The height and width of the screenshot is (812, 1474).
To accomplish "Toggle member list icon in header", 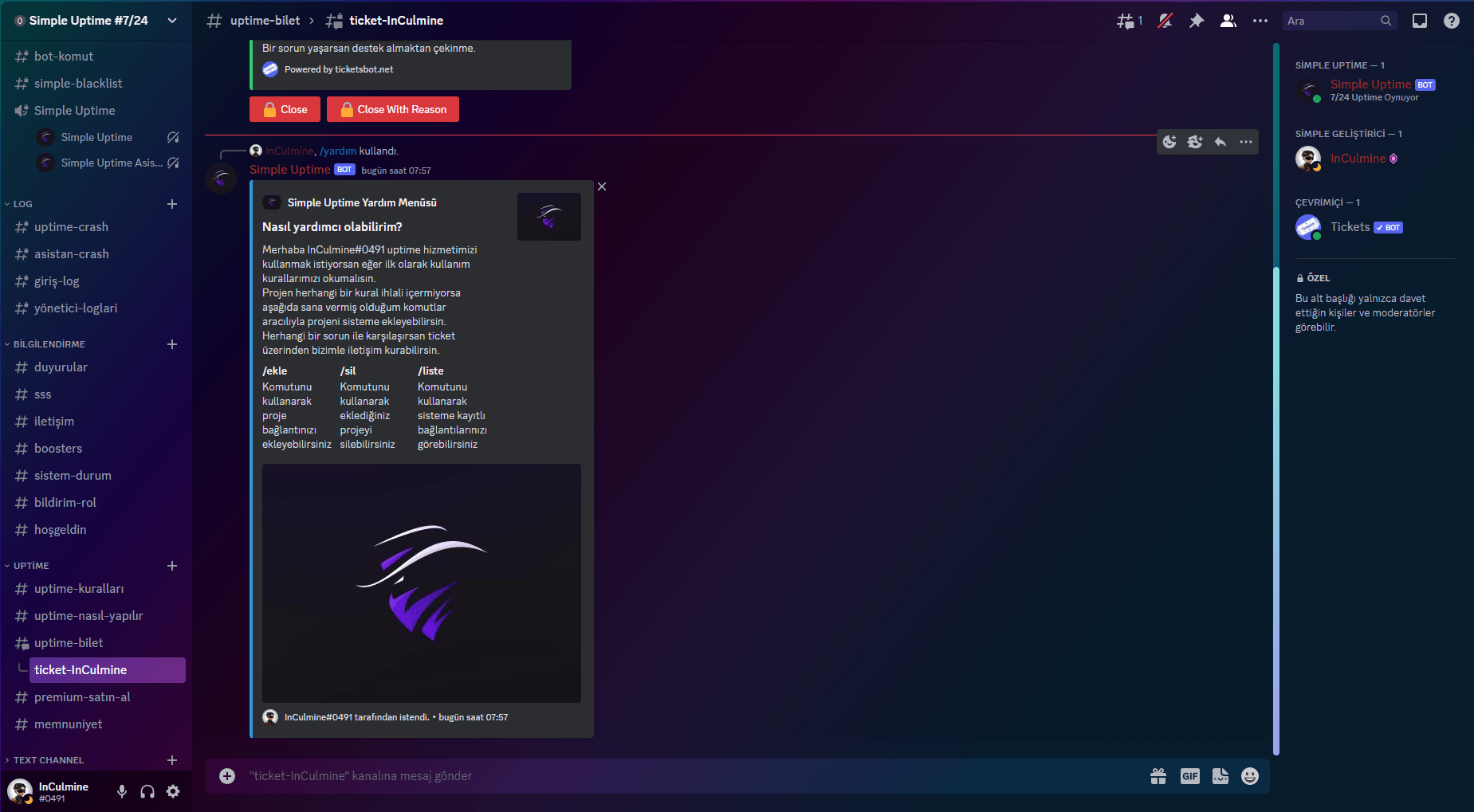I will click(x=1228, y=21).
